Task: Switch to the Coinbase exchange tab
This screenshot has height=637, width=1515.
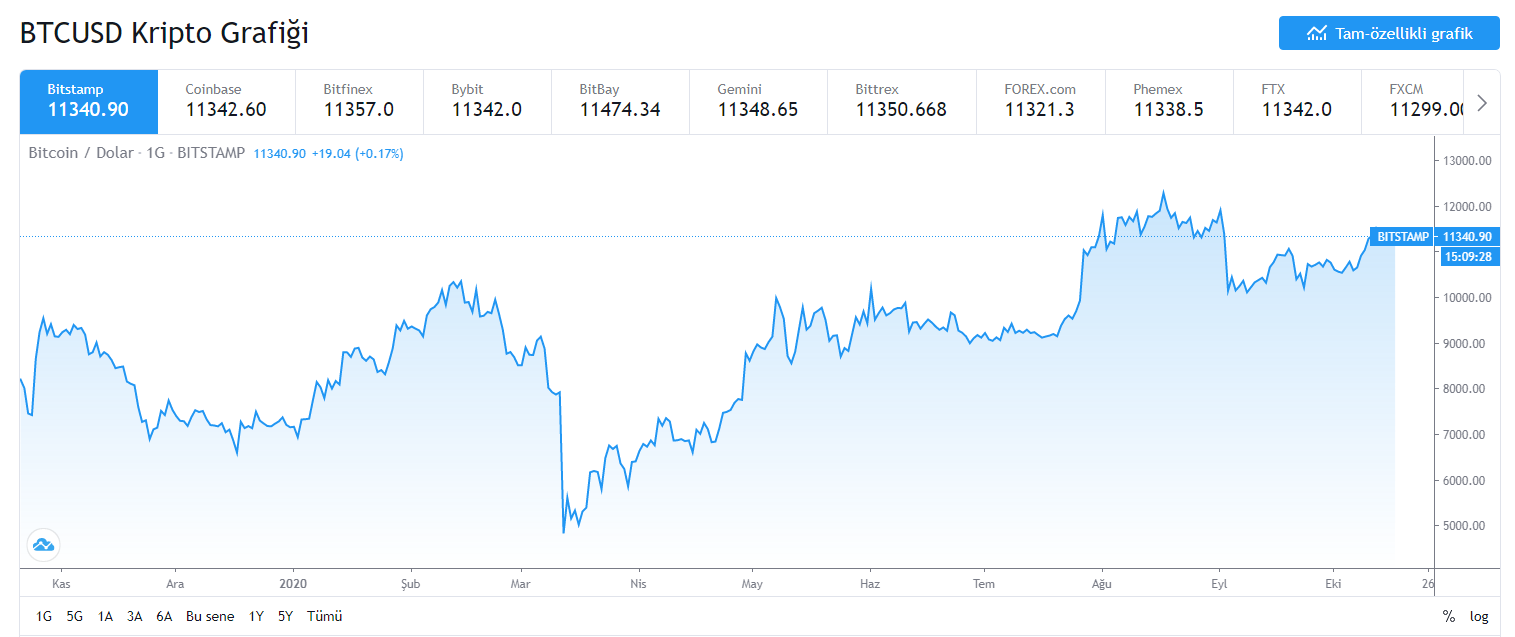Action: (226, 100)
